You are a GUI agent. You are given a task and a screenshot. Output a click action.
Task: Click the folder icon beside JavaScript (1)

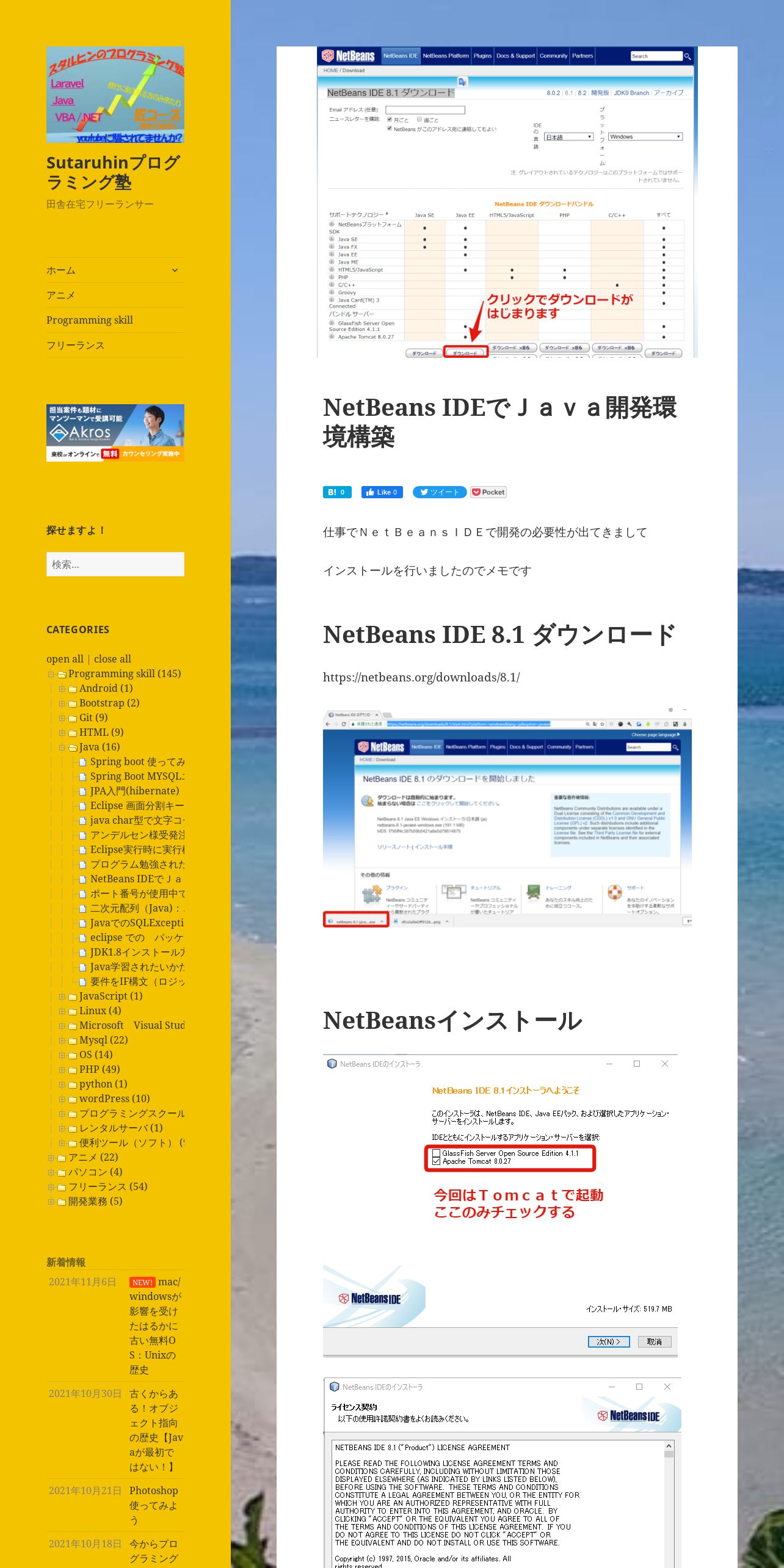[73, 996]
